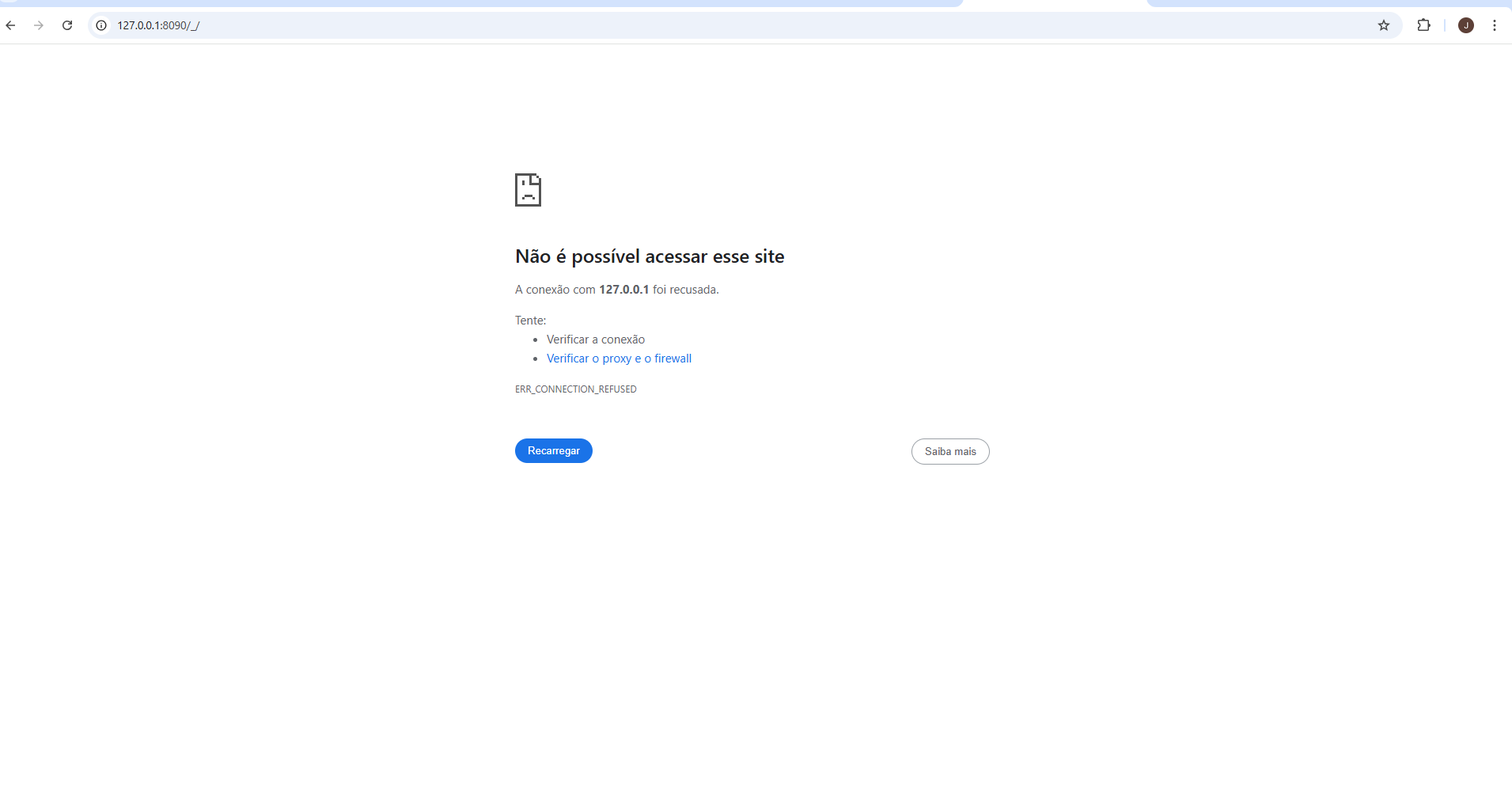Click the heading Não é possível acessar esse site
Screen dimensions: 1512x797
coord(649,256)
